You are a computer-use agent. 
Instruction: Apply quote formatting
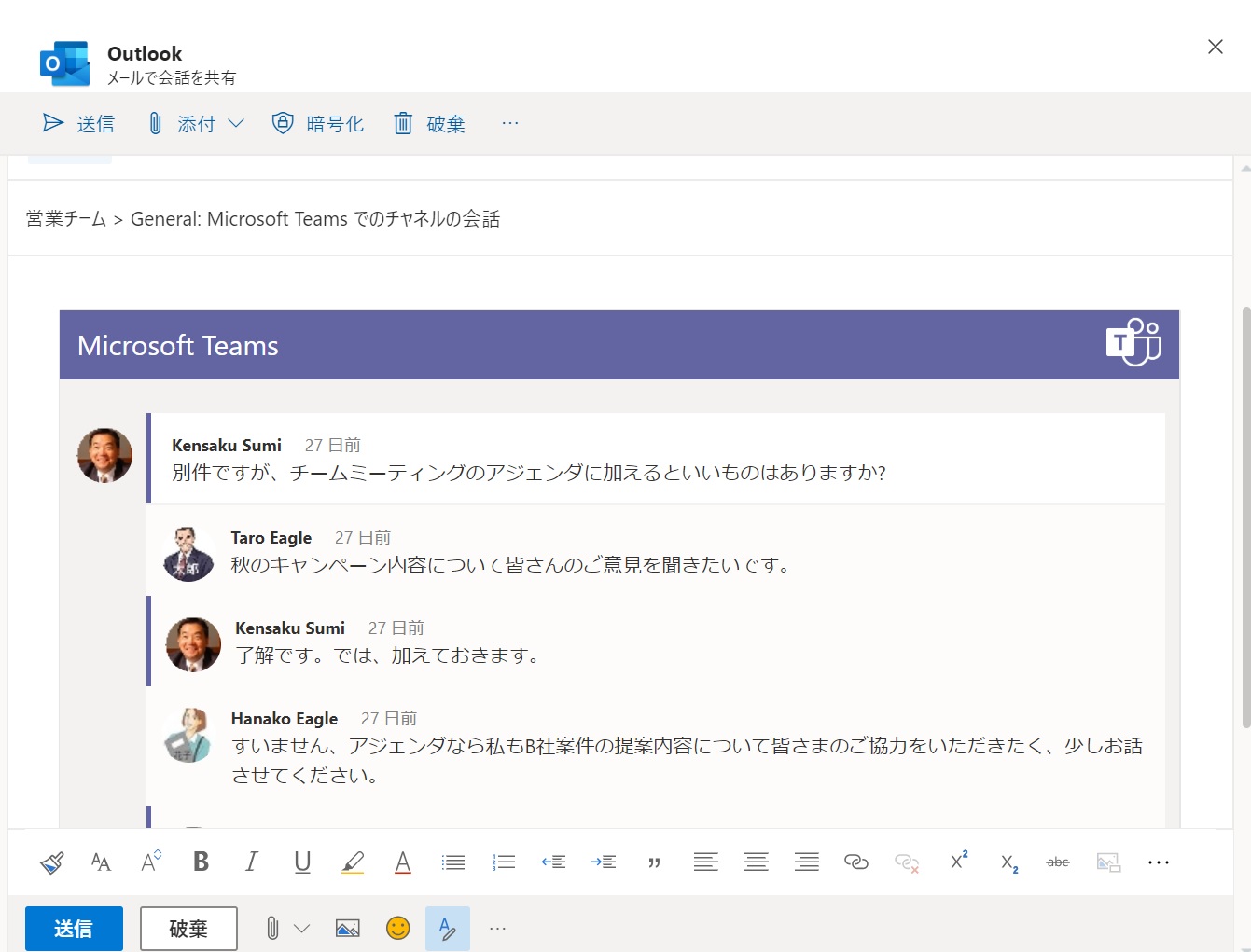pyautogui.click(x=654, y=863)
